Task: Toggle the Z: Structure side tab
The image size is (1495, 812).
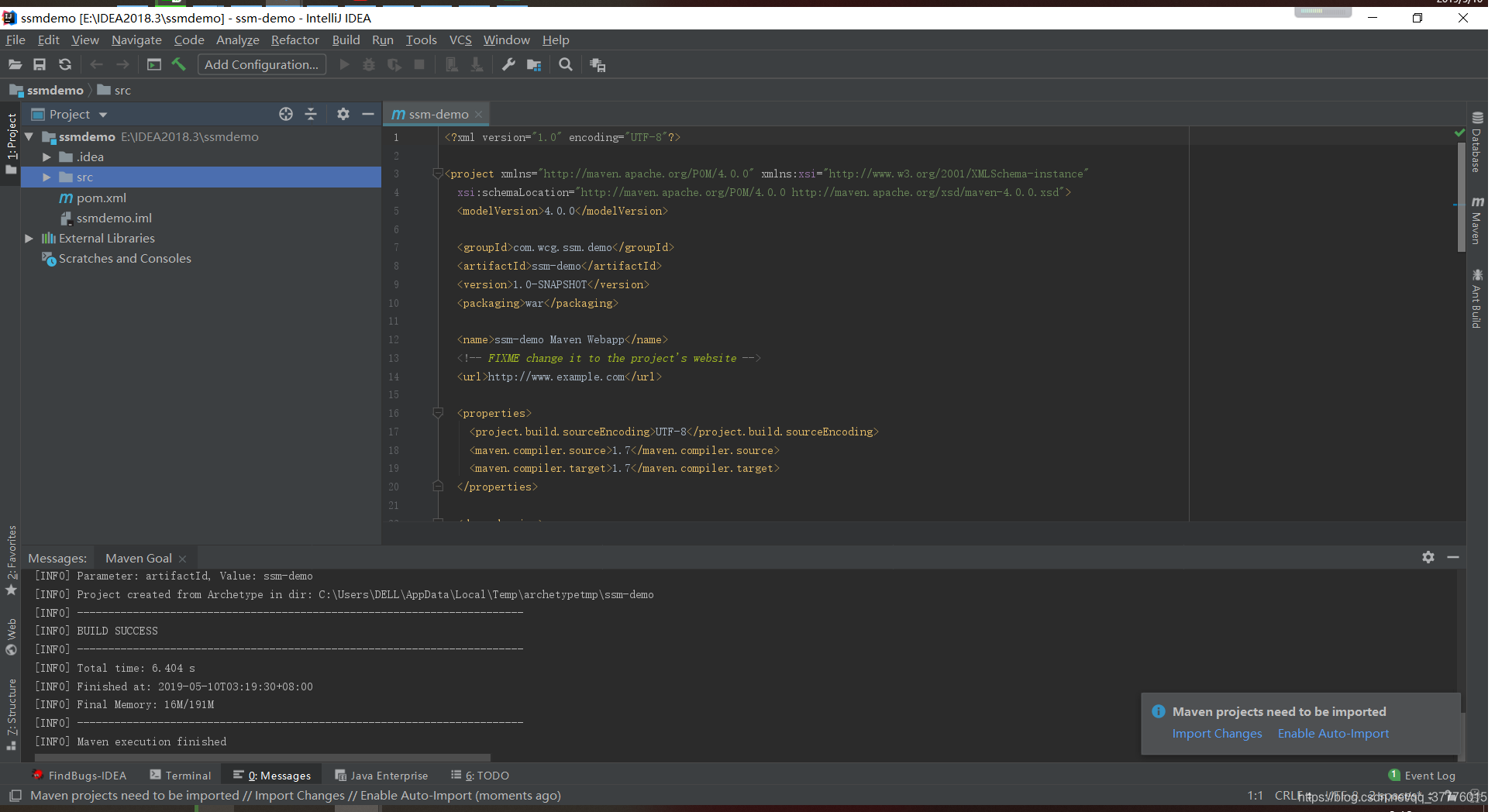Action: 11,714
